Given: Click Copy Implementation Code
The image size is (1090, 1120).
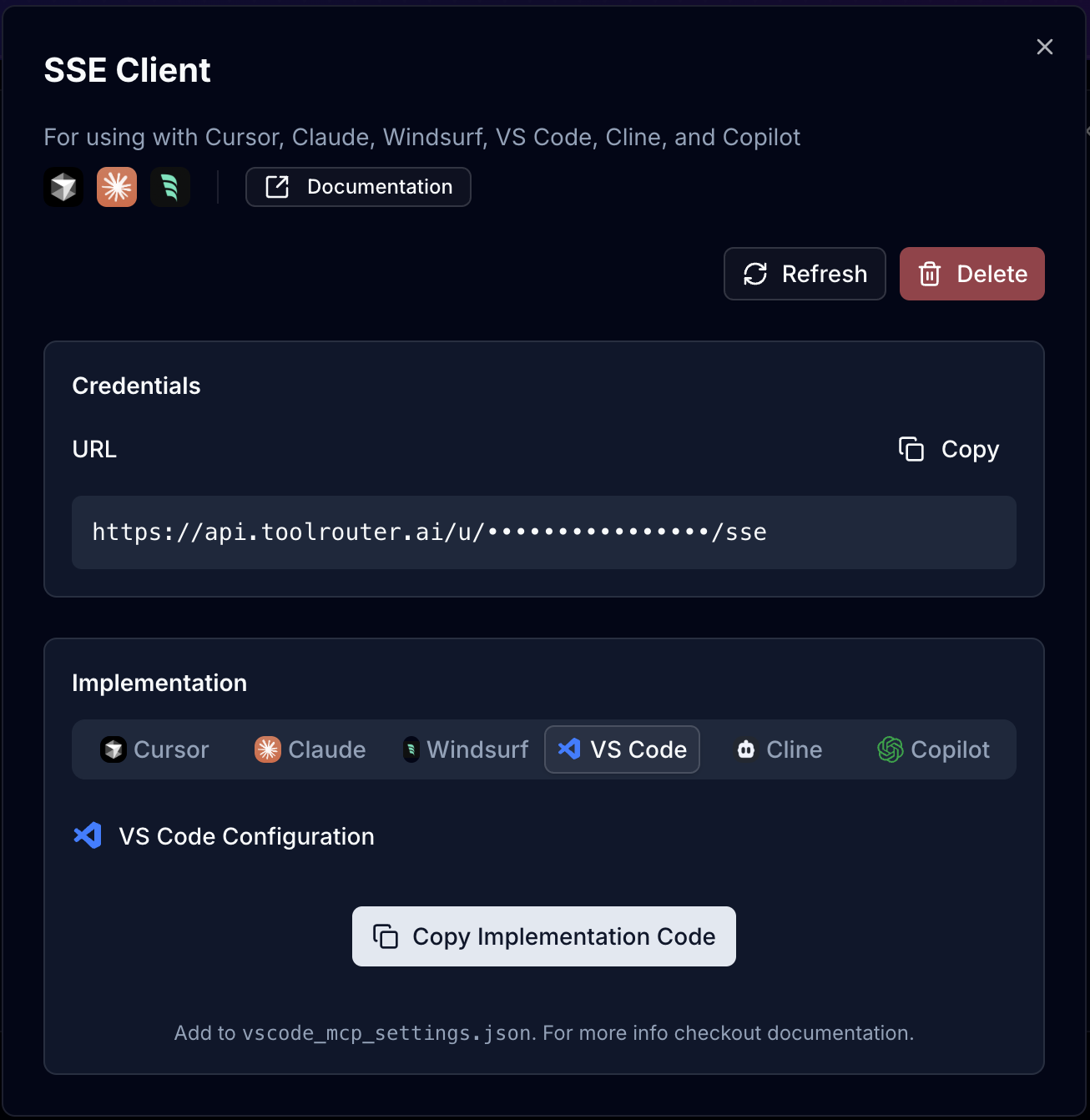Looking at the screenshot, I should coord(543,936).
